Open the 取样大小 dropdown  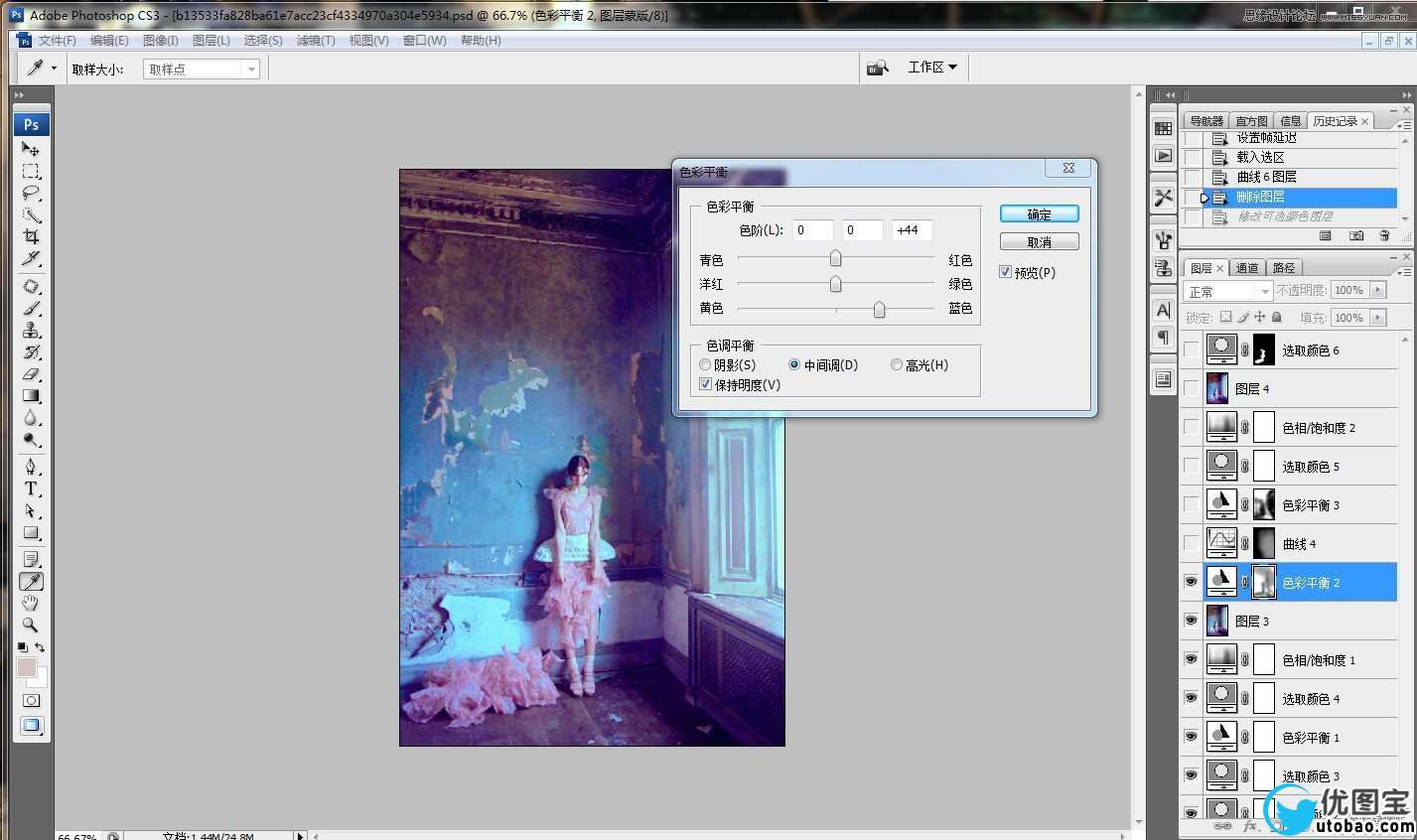coord(202,69)
